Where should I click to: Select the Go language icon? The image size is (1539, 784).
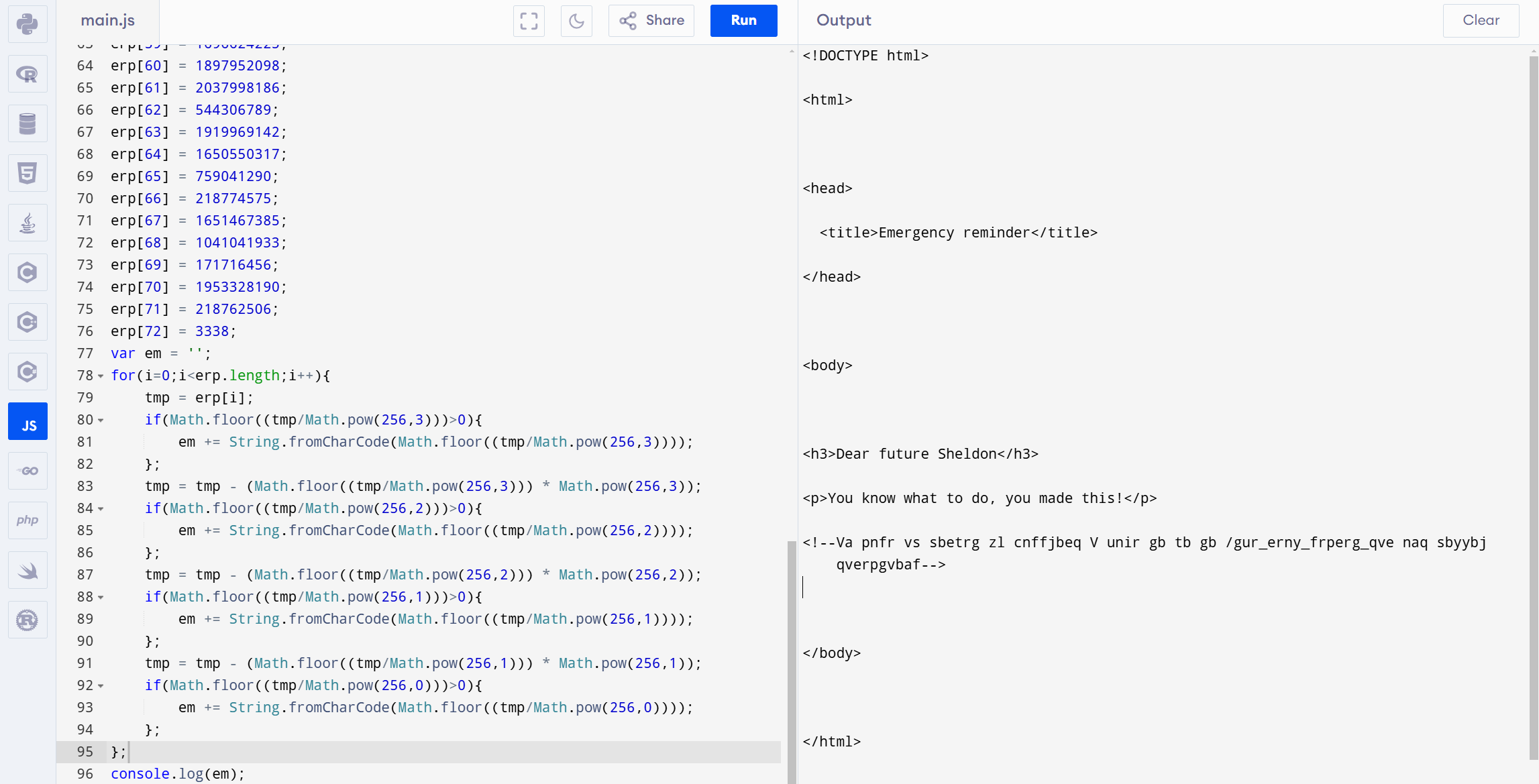(x=28, y=471)
